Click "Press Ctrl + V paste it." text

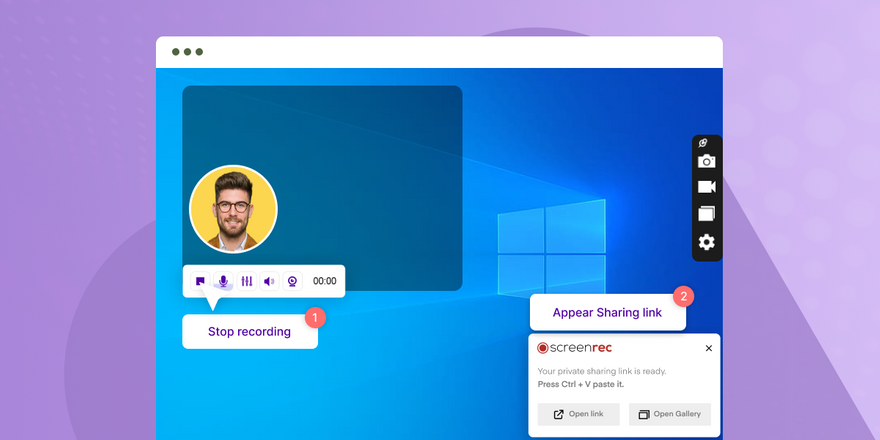point(581,384)
